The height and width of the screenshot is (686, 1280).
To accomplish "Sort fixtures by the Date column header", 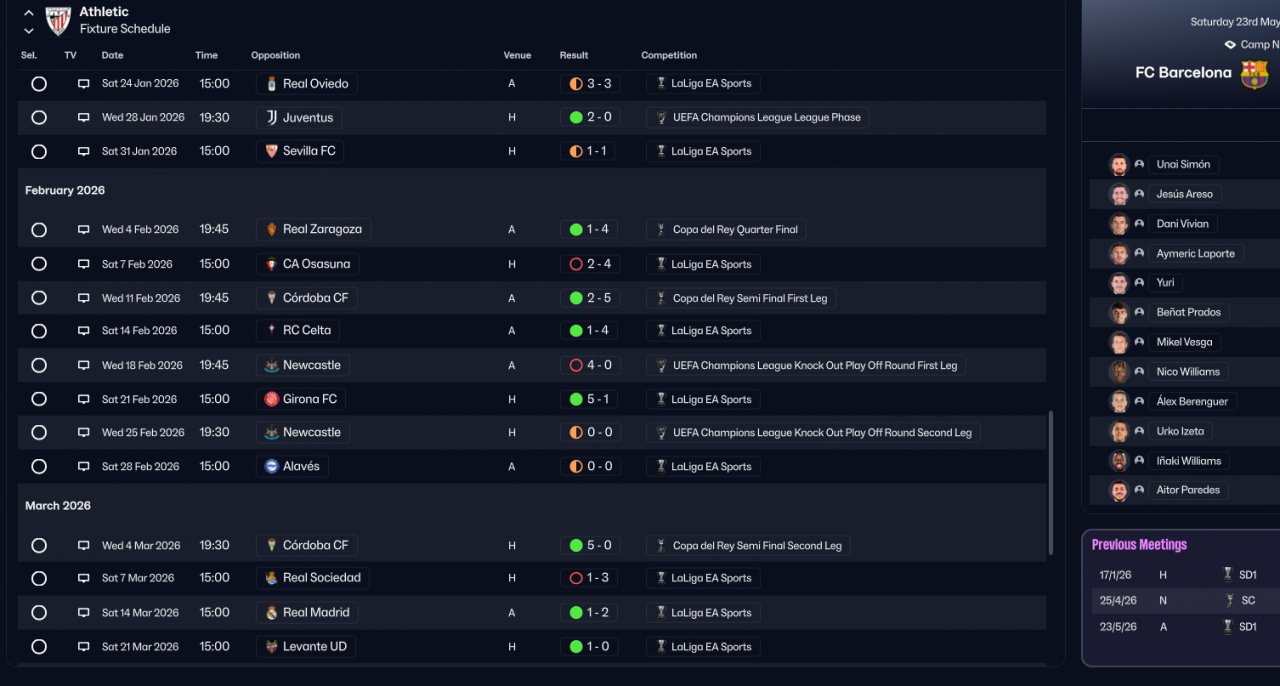I will coord(112,55).
